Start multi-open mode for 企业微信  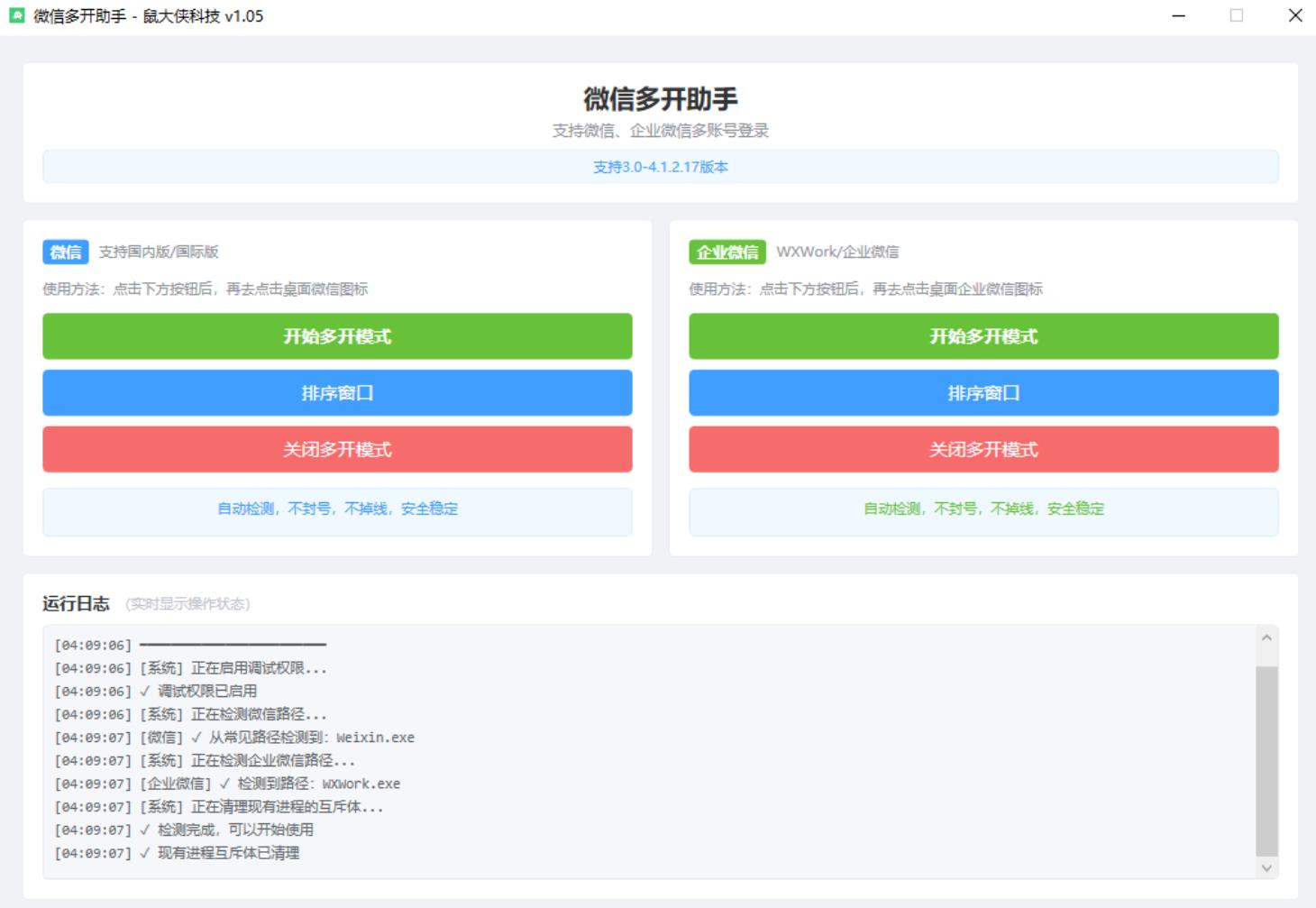983,336
